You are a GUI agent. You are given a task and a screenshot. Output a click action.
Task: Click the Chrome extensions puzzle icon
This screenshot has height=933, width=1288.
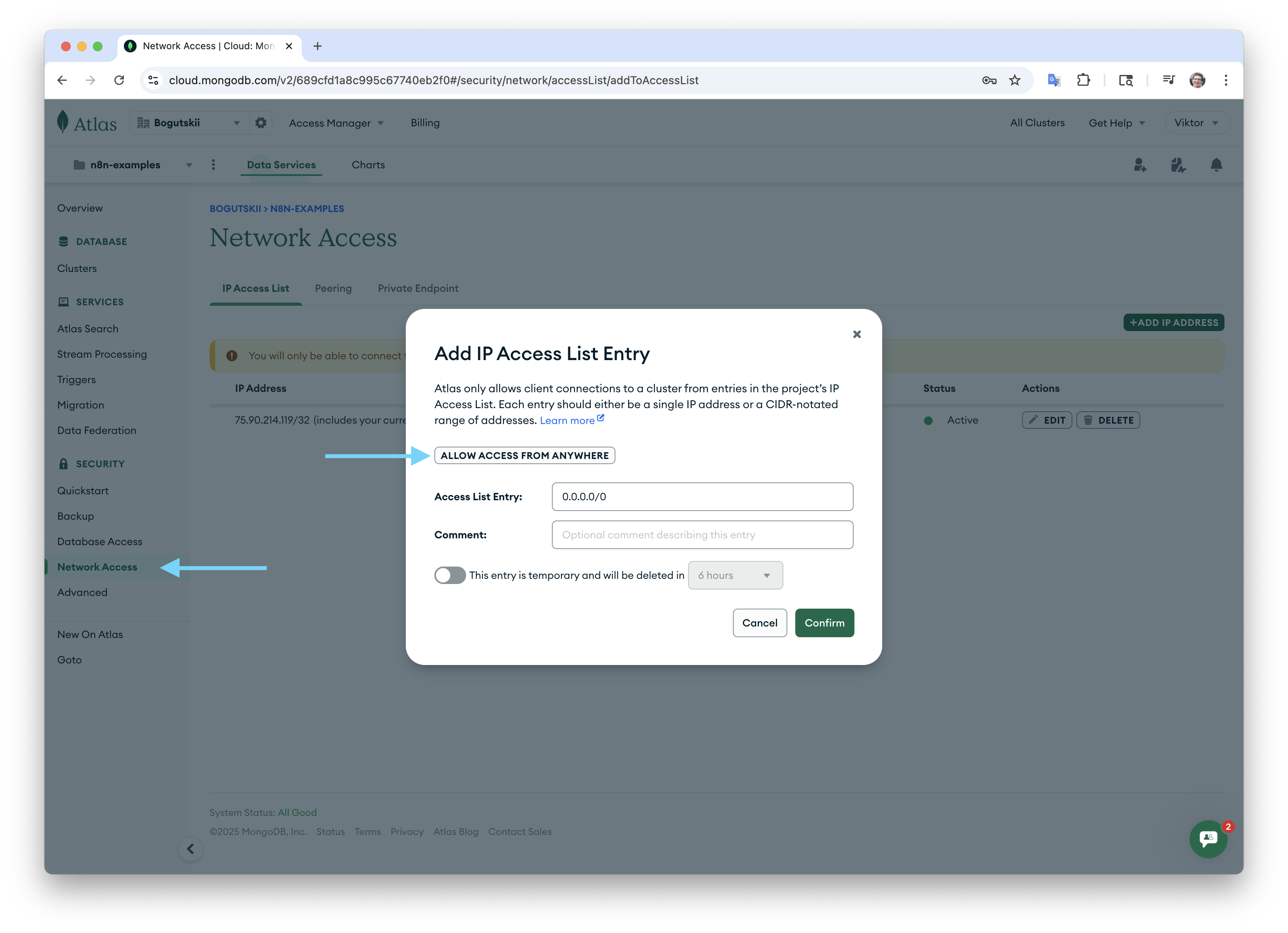(x=1083, y=80)
